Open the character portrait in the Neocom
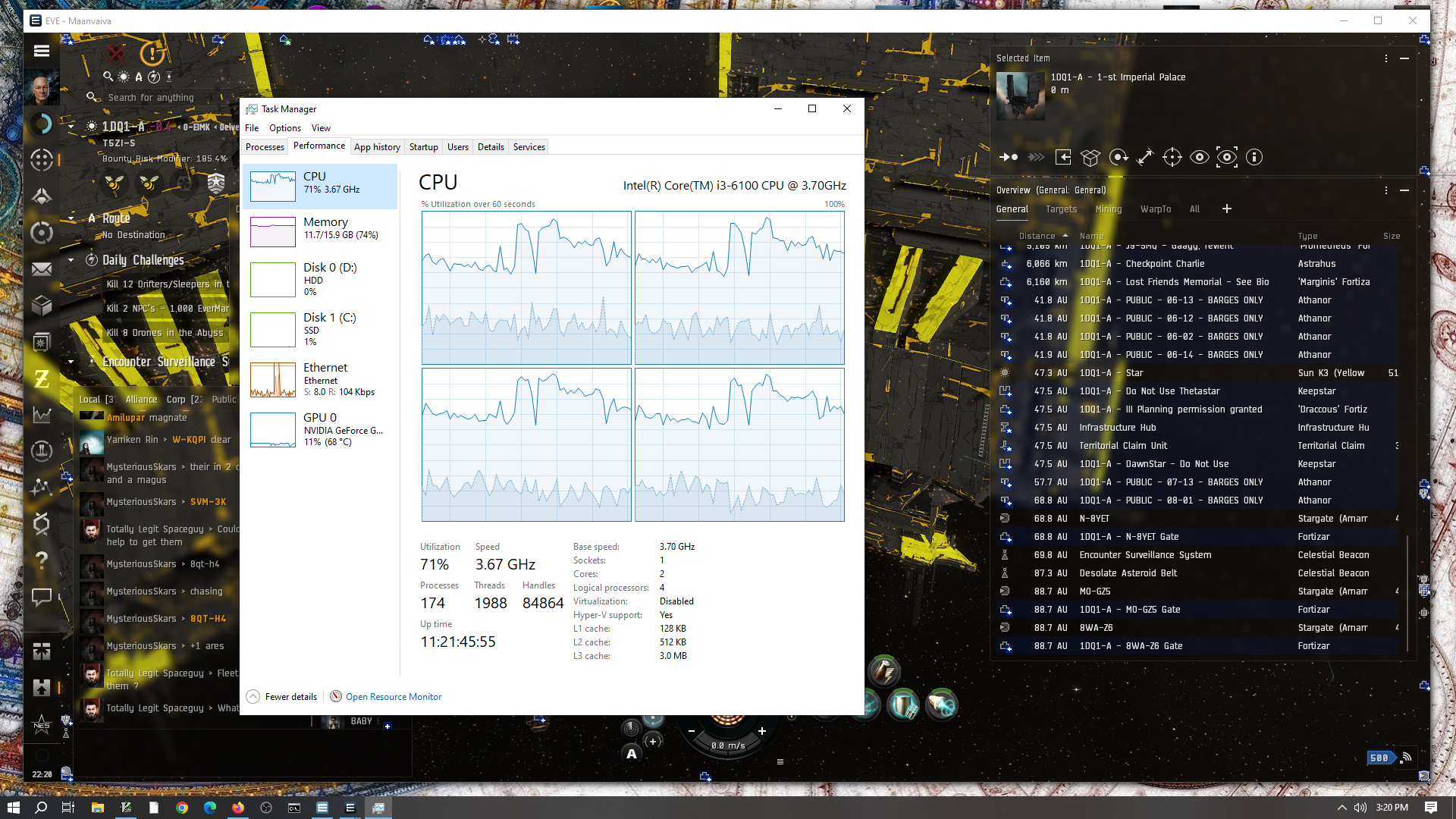Image resolution: width=1456 pixels, height=819 pixels. pos(42,89)
